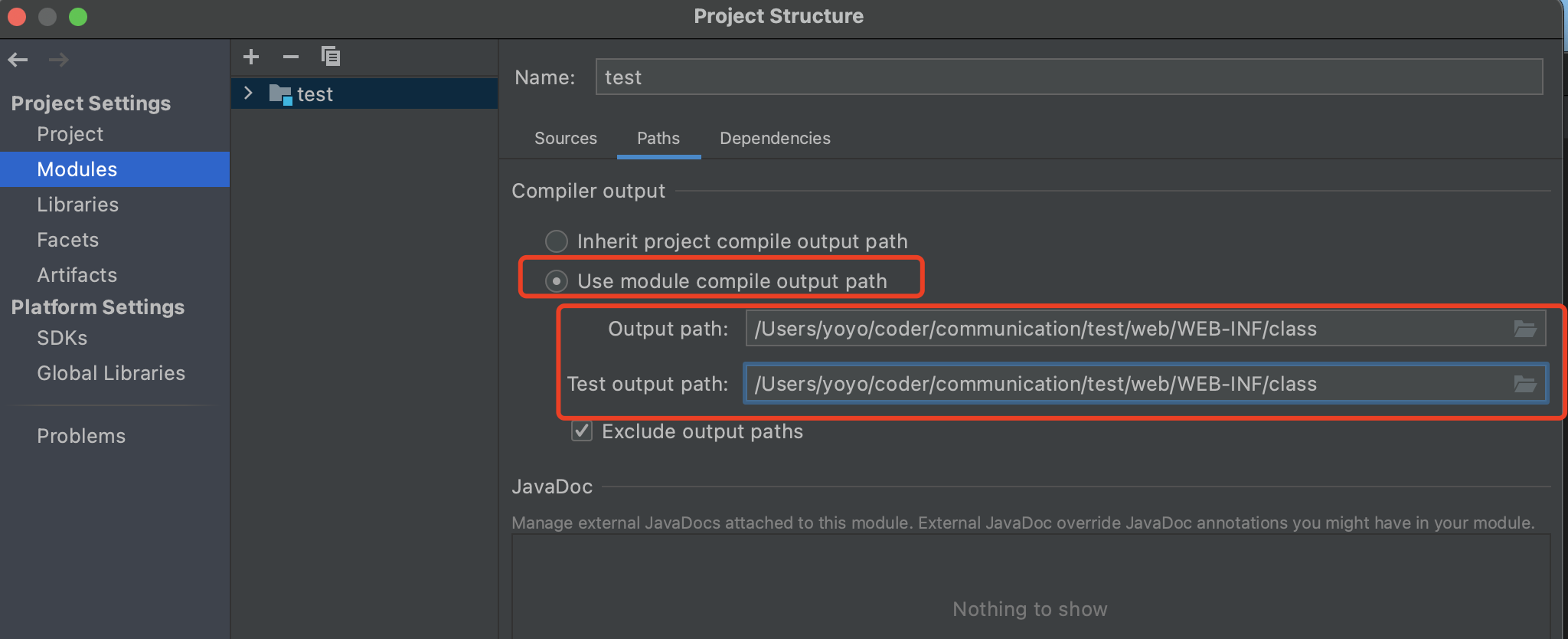Click the back navigation arrow
The image size is (1568, 639).
(18, 60)
